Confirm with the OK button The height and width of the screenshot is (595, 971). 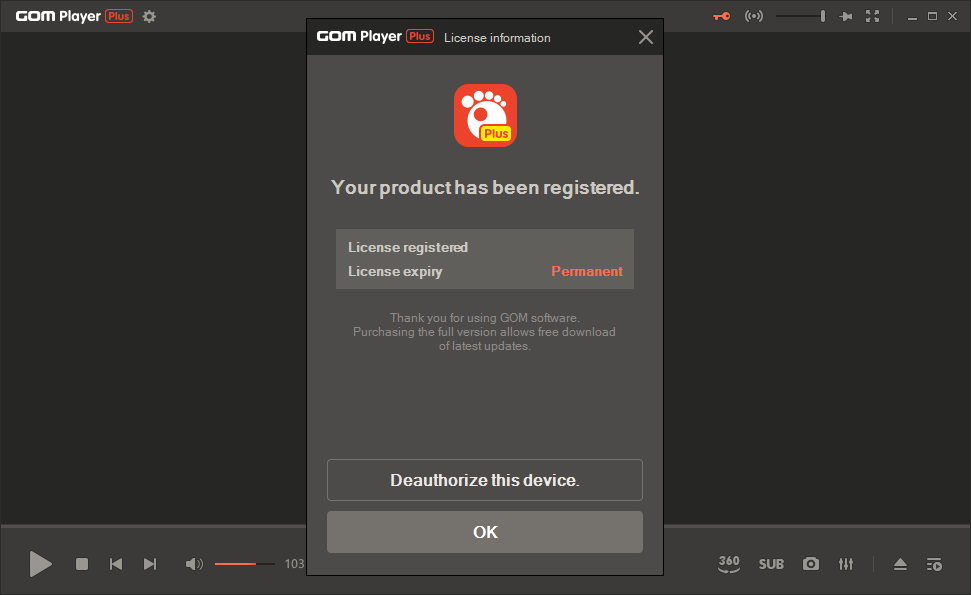coord(485,532)
